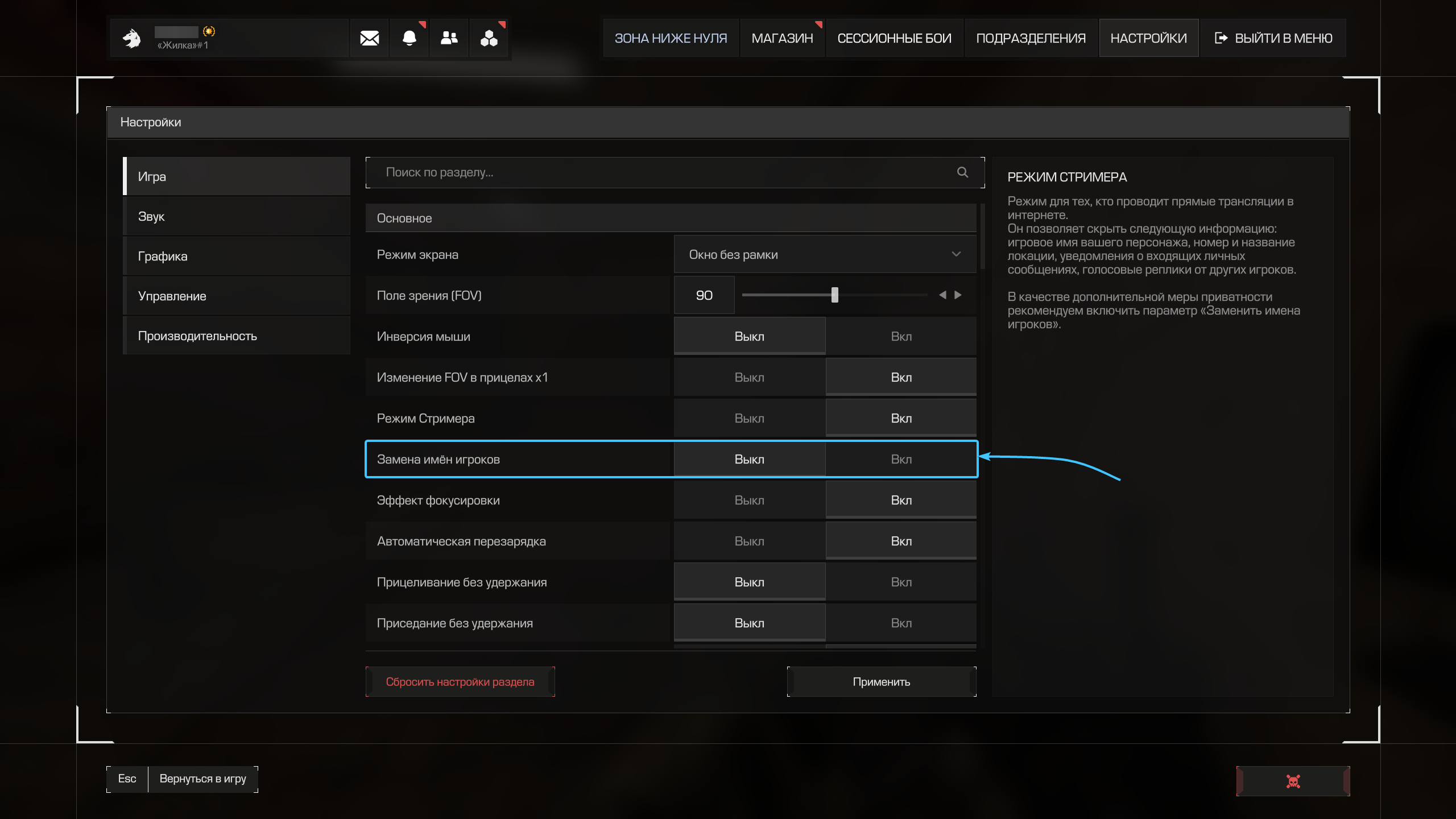Turn off Режим Стримера (Выкл)
Viewport: 1456px width, 819px height.
(749, 419)
